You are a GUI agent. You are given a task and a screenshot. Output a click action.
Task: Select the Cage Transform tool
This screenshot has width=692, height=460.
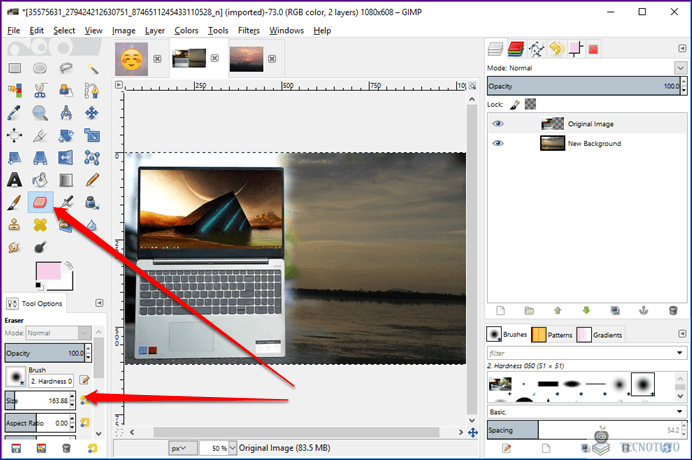coord(92,158)
